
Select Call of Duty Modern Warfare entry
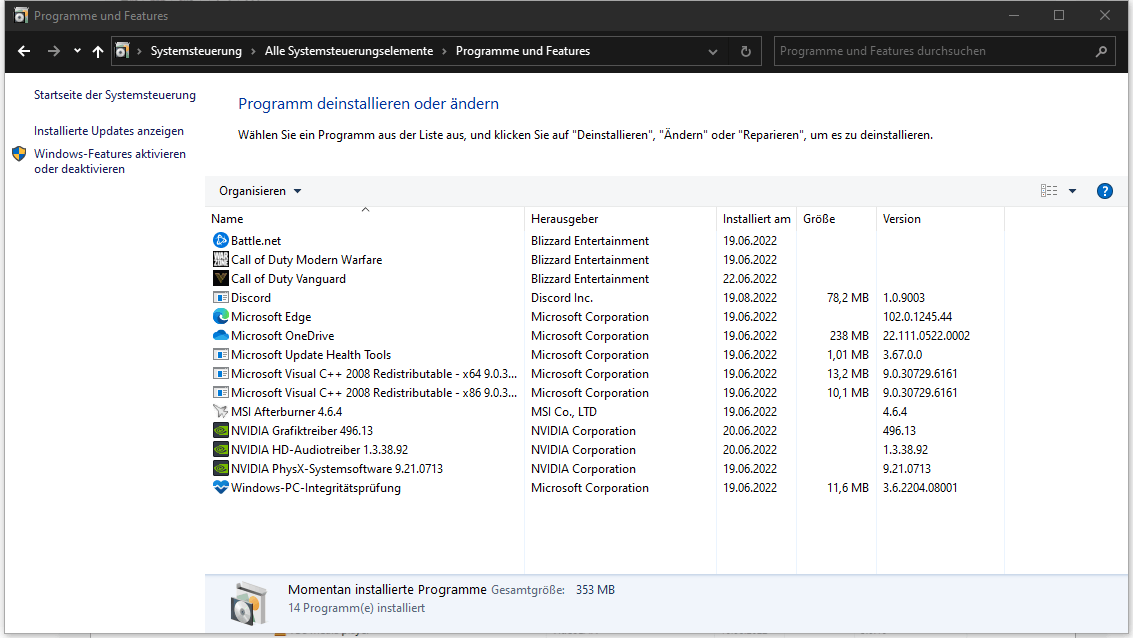tap(306, 259)
